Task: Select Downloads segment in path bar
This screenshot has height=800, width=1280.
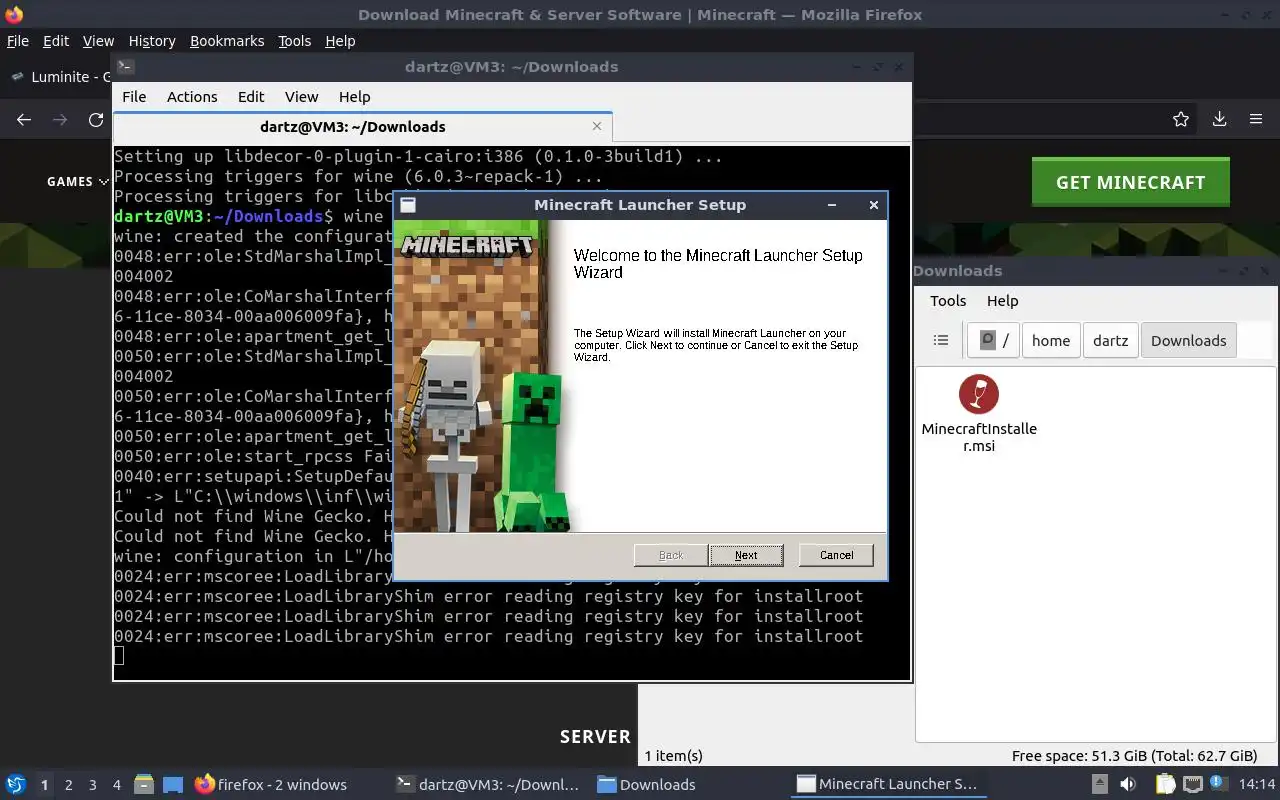Action: [1188, 340]
